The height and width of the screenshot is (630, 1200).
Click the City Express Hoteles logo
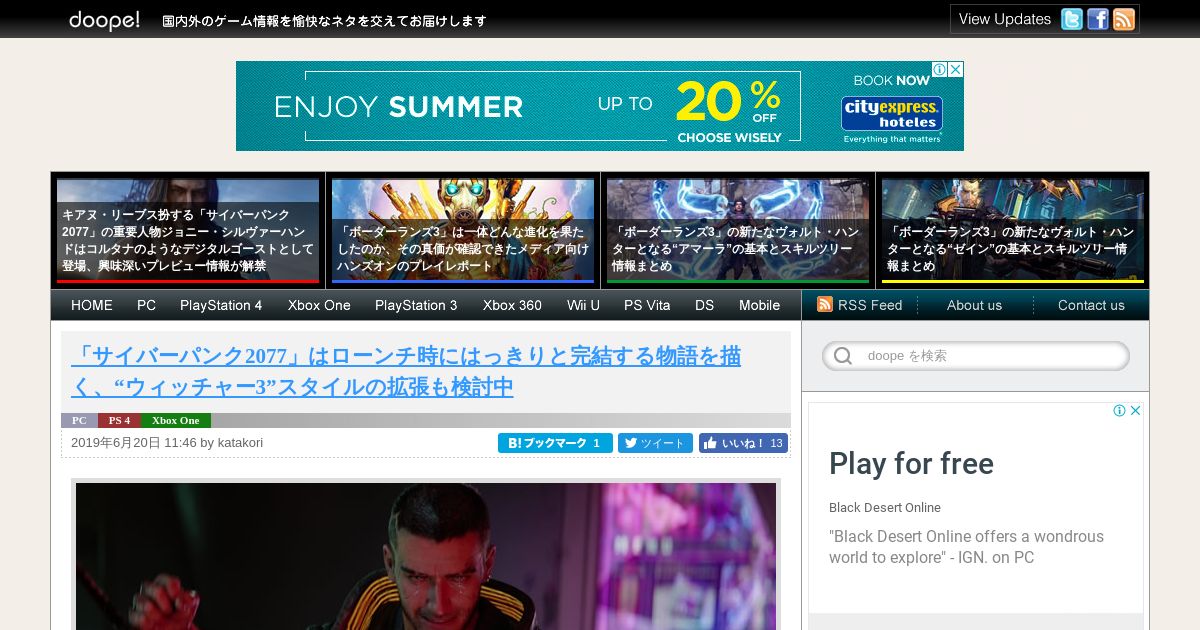point(892,113)
